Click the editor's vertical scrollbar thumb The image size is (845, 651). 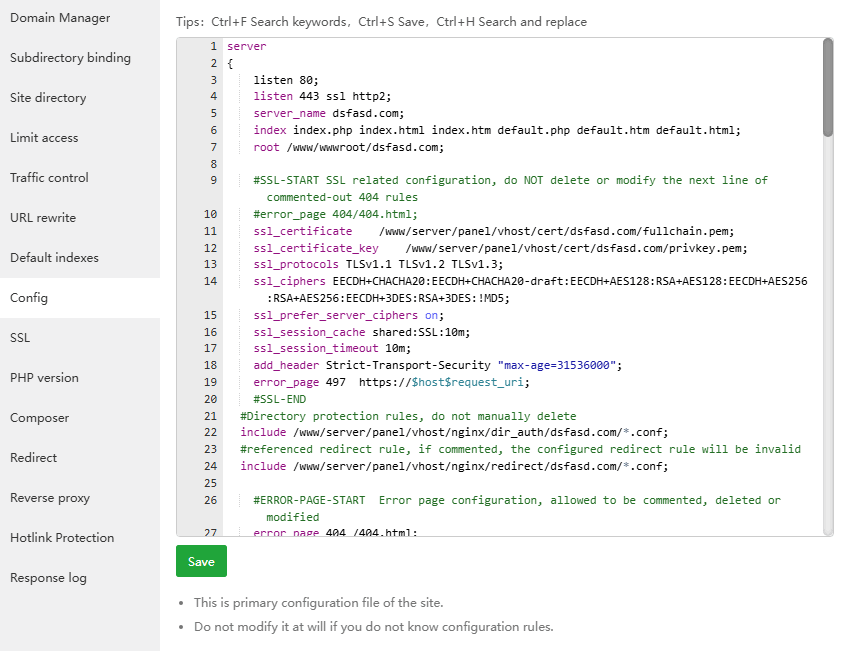(828, 88)
